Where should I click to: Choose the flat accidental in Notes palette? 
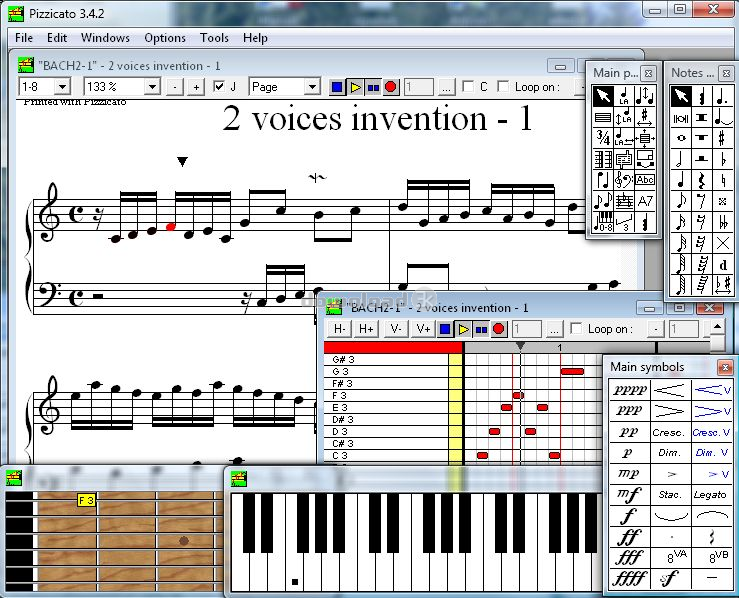pyautogui.click(x=722, y=159)
